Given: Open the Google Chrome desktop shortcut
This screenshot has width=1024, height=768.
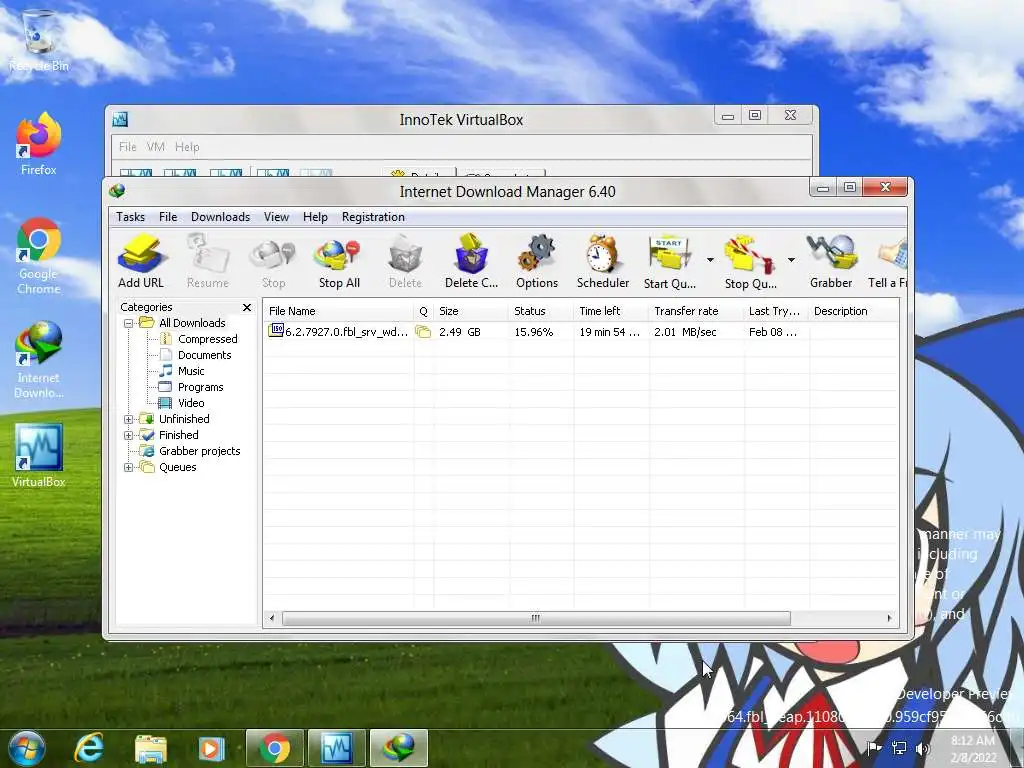Looking at the screenshot, I should point(39,256).
